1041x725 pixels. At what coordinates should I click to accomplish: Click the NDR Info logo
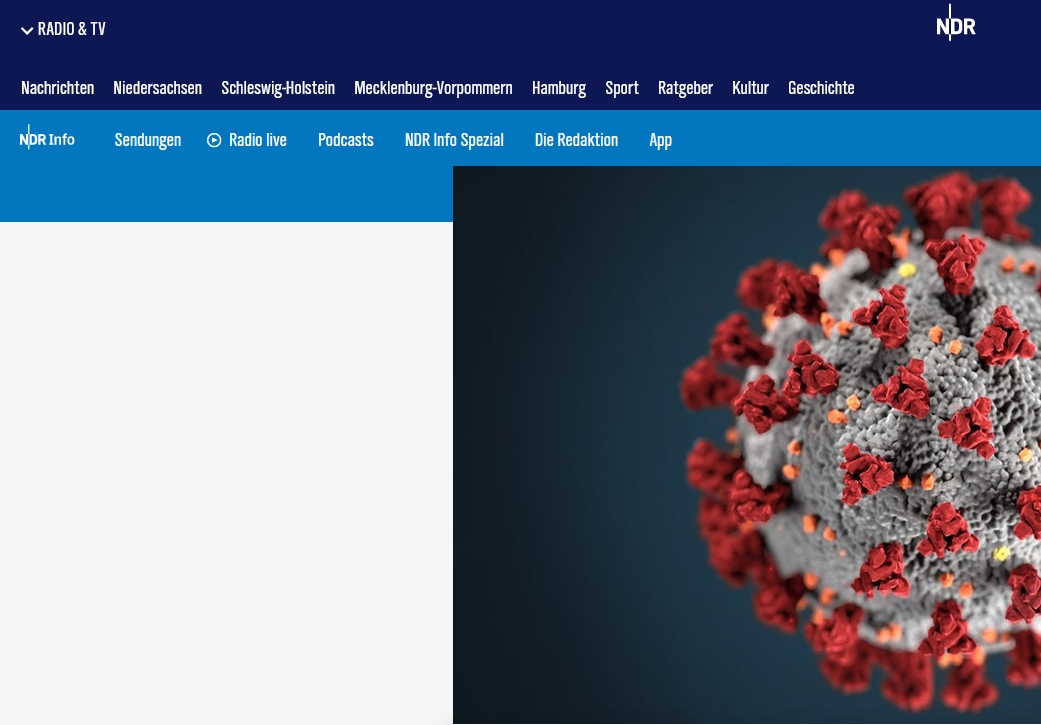(x=47, y=138)
